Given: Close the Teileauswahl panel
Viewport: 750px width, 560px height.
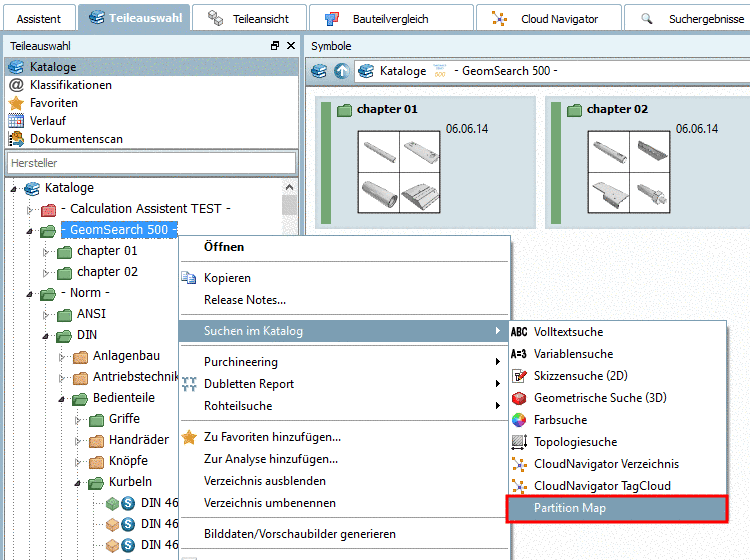Looking at the screenshot, I should (x=290, y=45).
